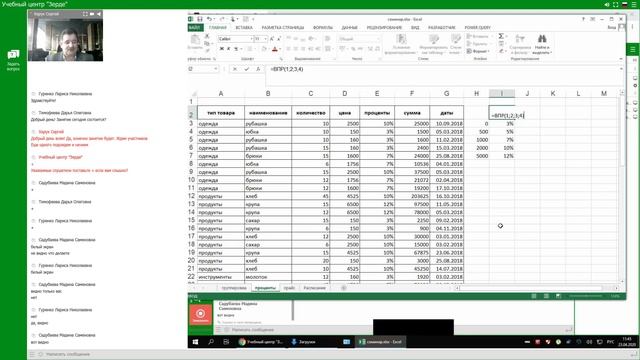
Task: Click fill color bucket button
Action: tap(264, 49)
